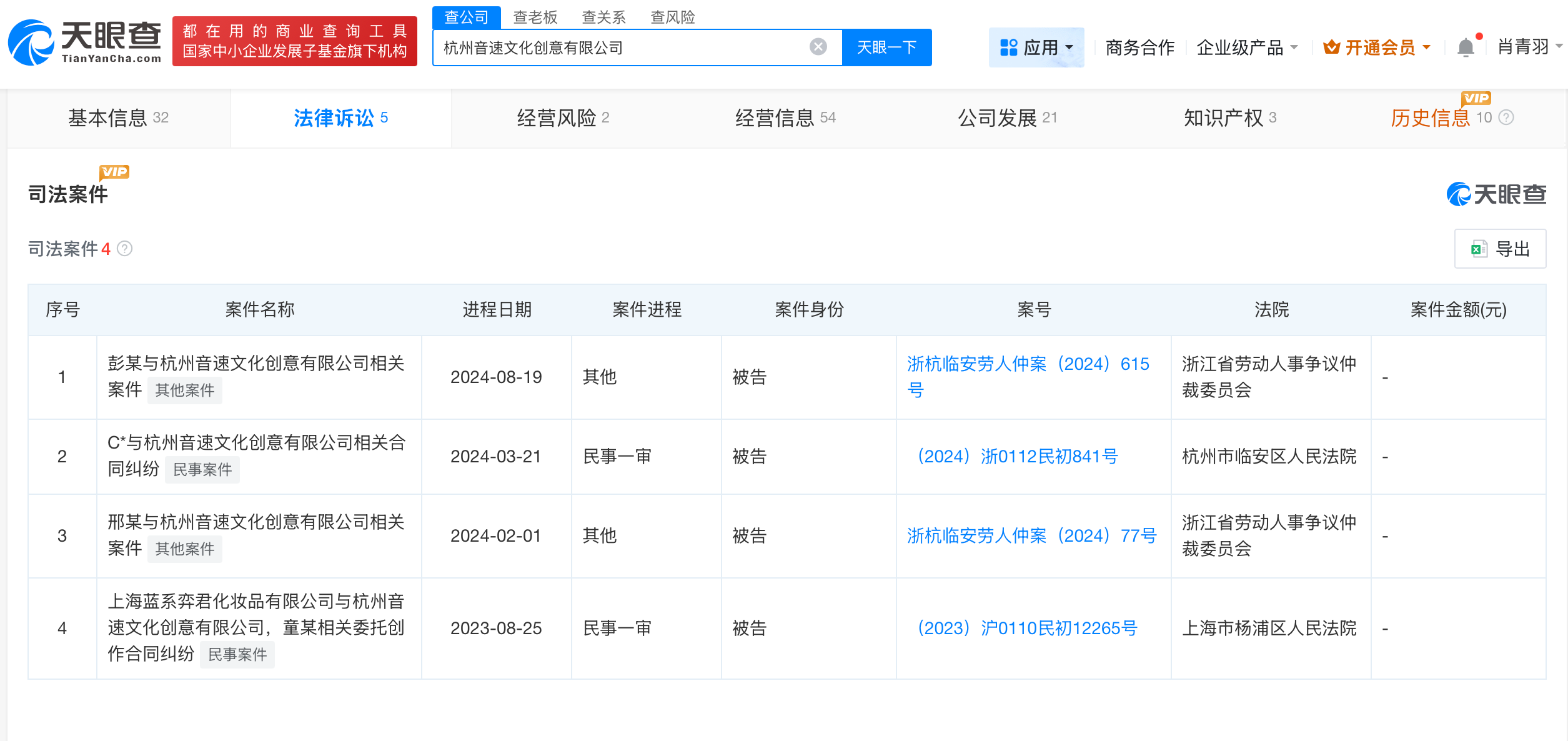
Task: 点击顶部的通知铃铛图标
Action: pyautogui.click(x=1466, y=46)
